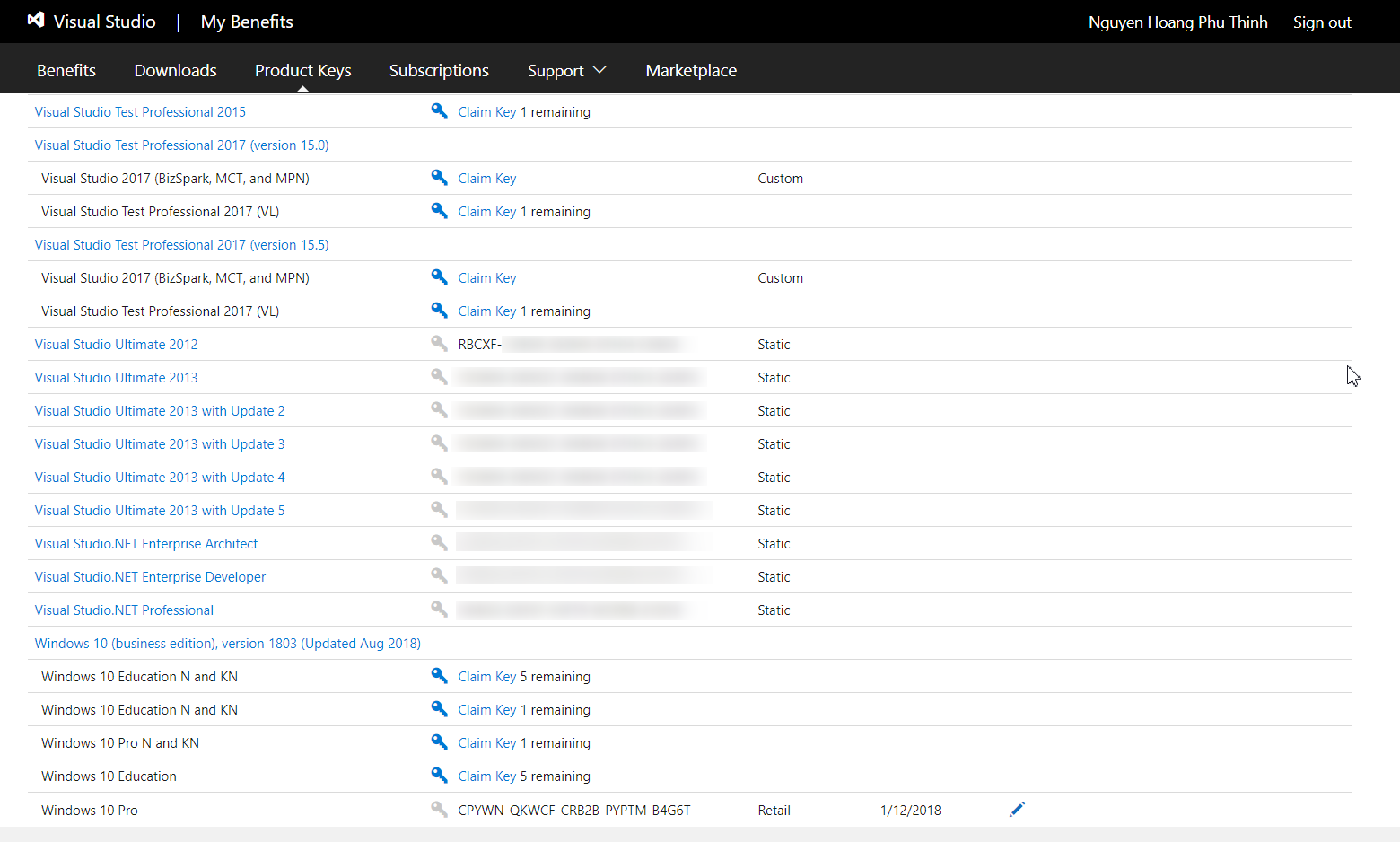This screenshot has width=1400, height=842.
Task: Click the Windows 10 Pro row label
Action: point(90,811)
